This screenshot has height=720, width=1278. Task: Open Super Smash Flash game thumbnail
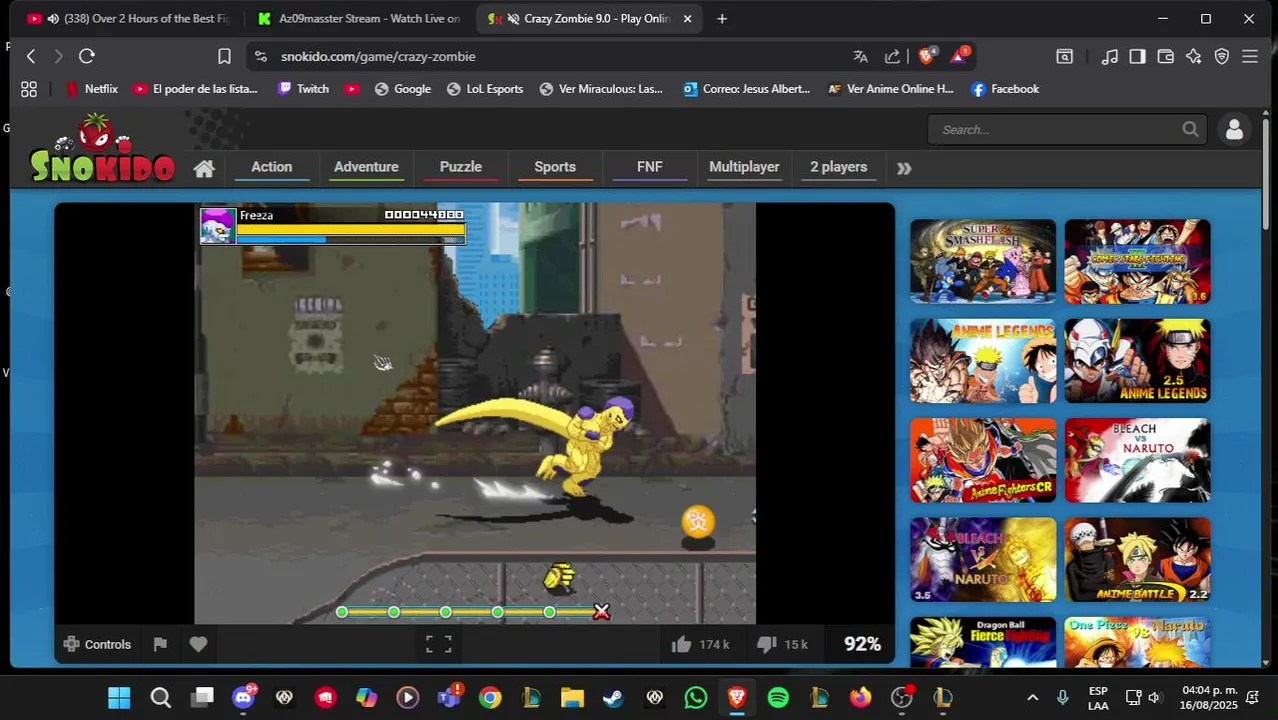pyautogui.click(x=983, y=261)
